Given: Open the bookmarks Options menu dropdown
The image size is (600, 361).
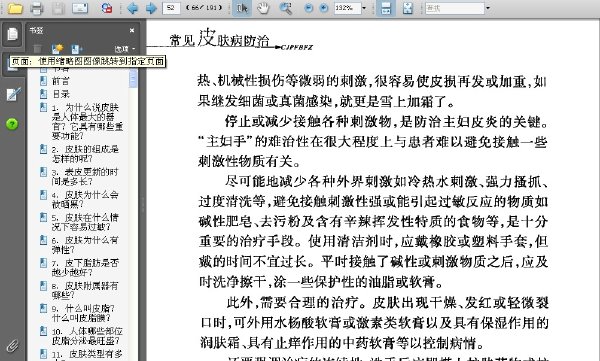Looking at the screenshot, I should (125, 49).
